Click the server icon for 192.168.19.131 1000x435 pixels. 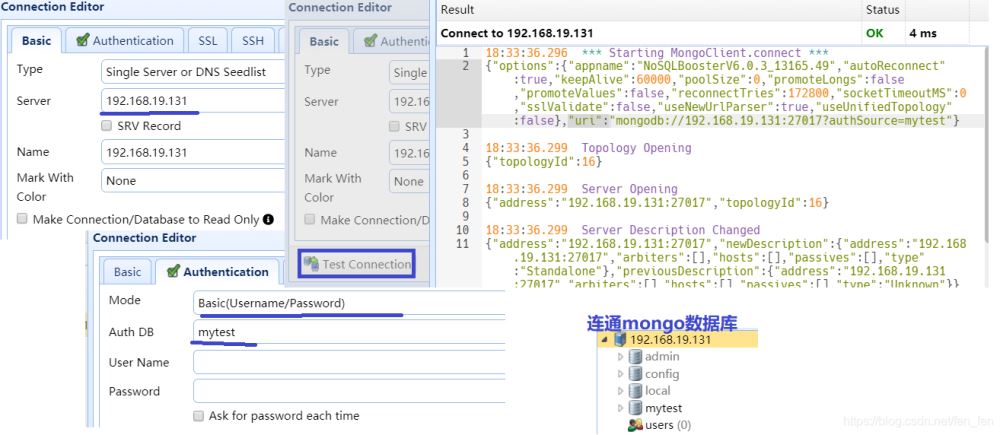620,340
